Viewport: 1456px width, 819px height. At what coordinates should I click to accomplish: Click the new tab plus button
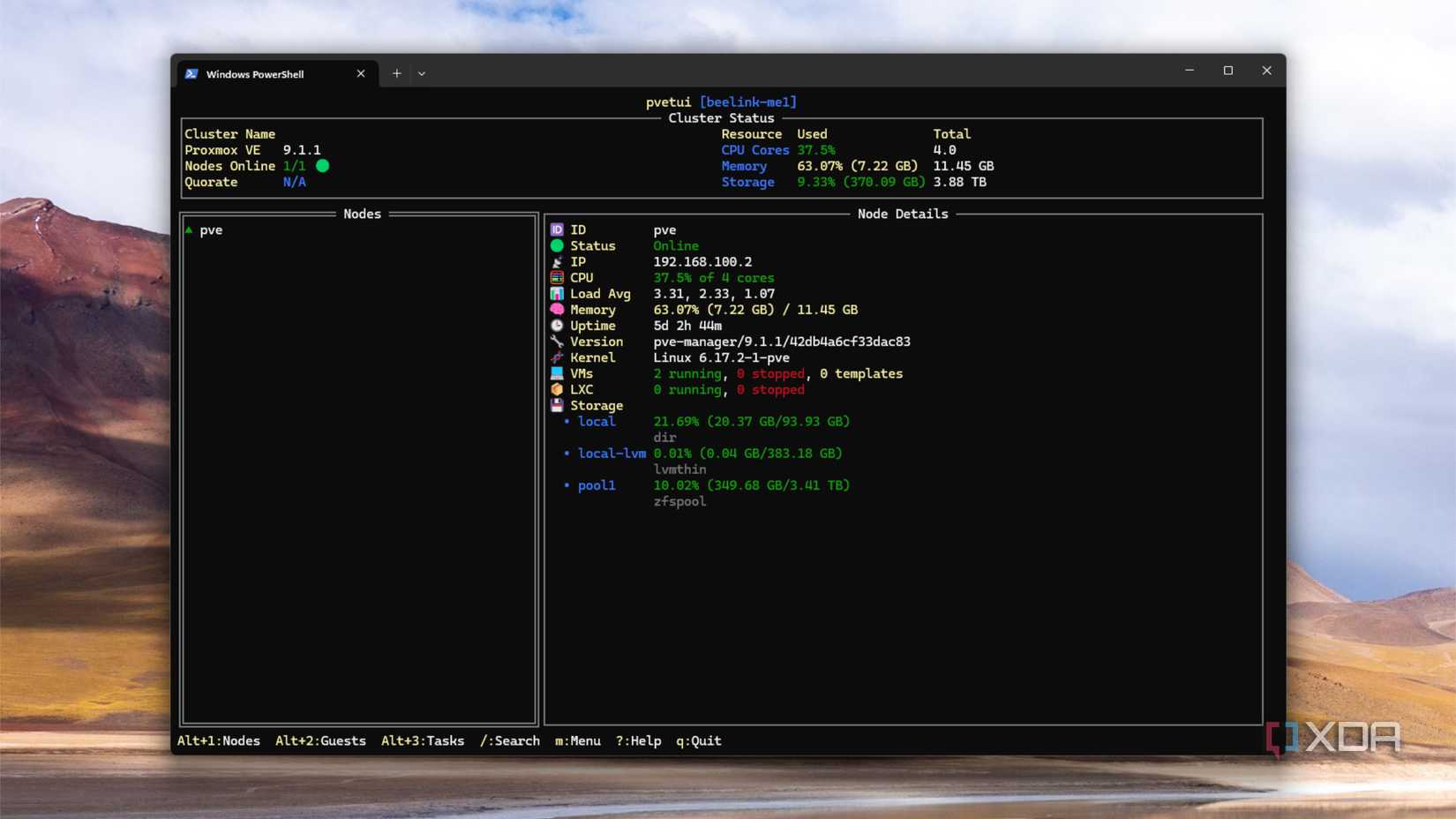396,73
